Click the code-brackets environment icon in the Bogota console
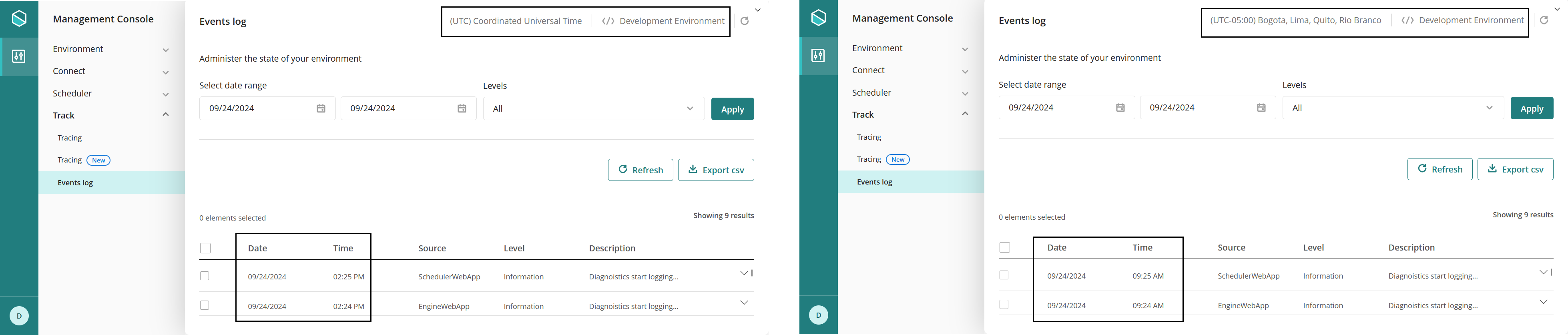The width and height of the screenshot is (1568, 335). 1407,20
